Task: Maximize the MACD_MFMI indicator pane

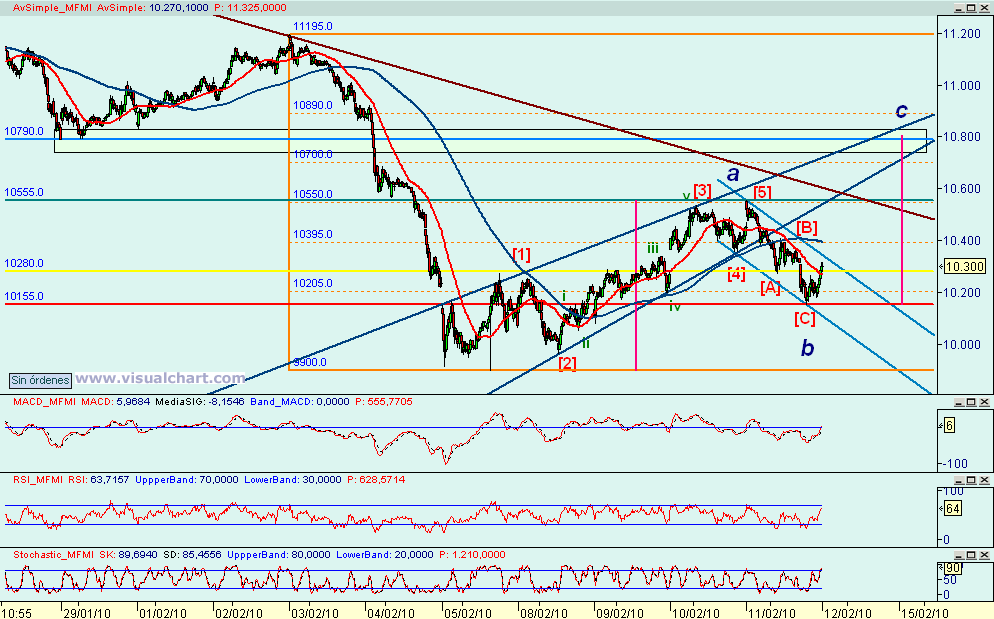Action: [971, 402]
